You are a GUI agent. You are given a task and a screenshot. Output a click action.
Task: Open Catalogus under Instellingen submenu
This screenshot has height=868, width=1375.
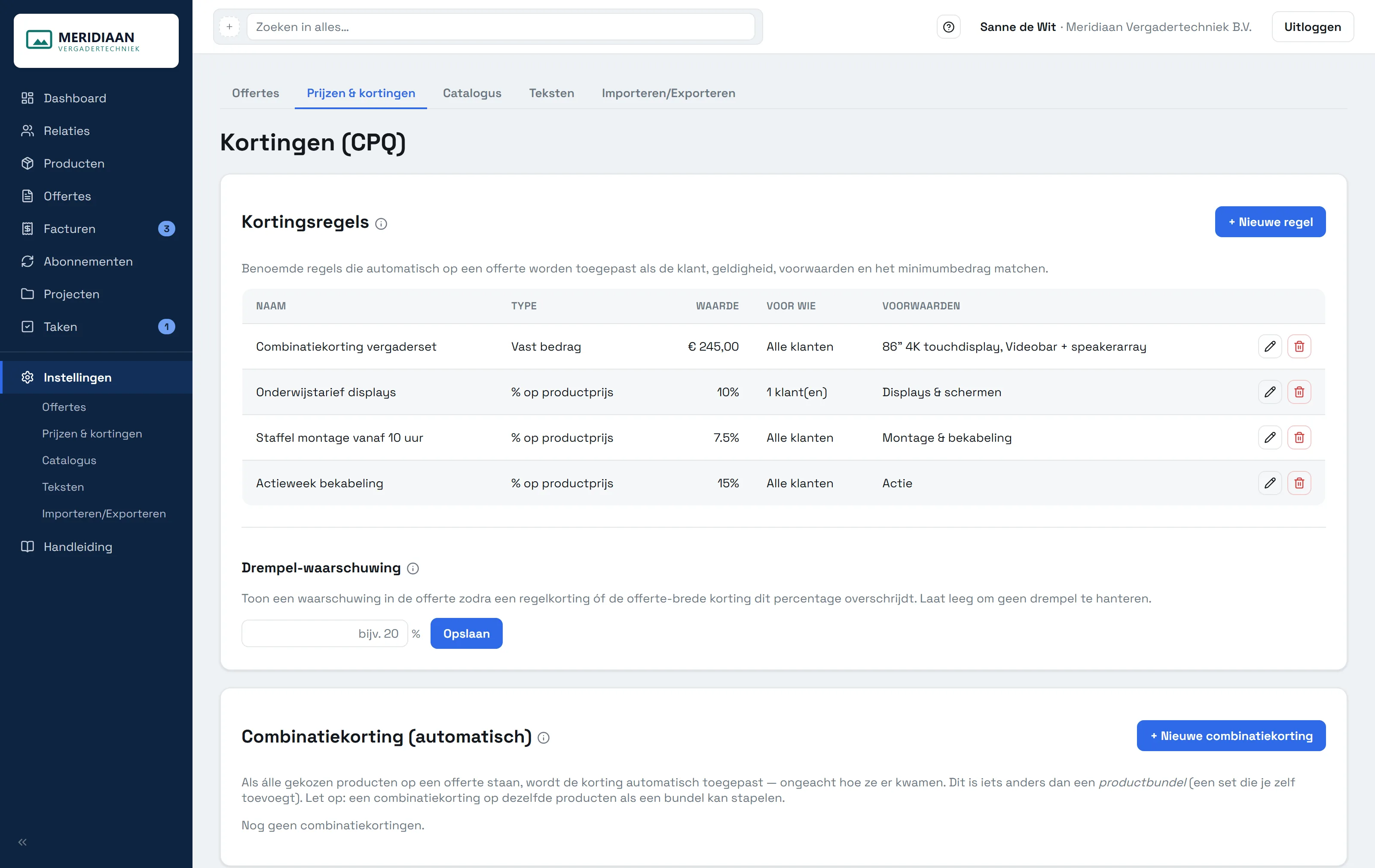[69, 460]
